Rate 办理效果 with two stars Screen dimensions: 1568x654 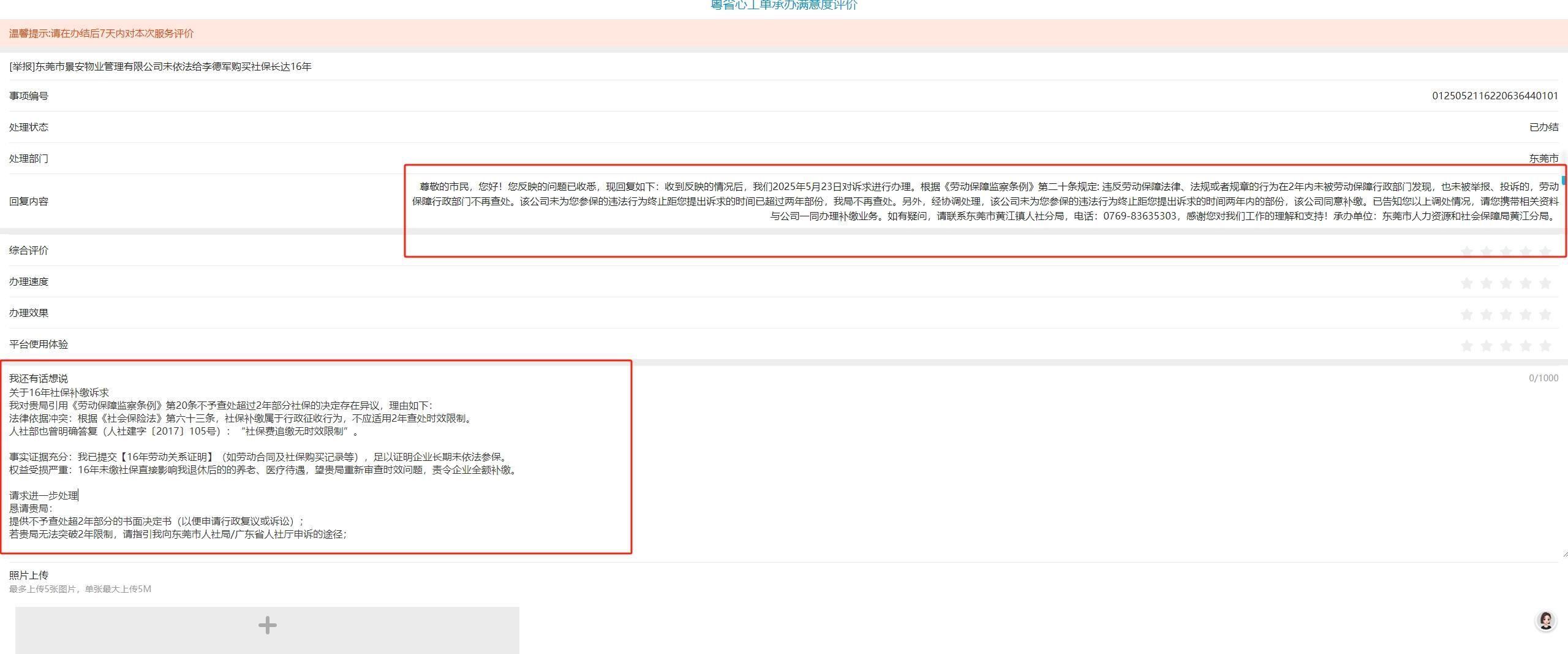coord(1486,314)
